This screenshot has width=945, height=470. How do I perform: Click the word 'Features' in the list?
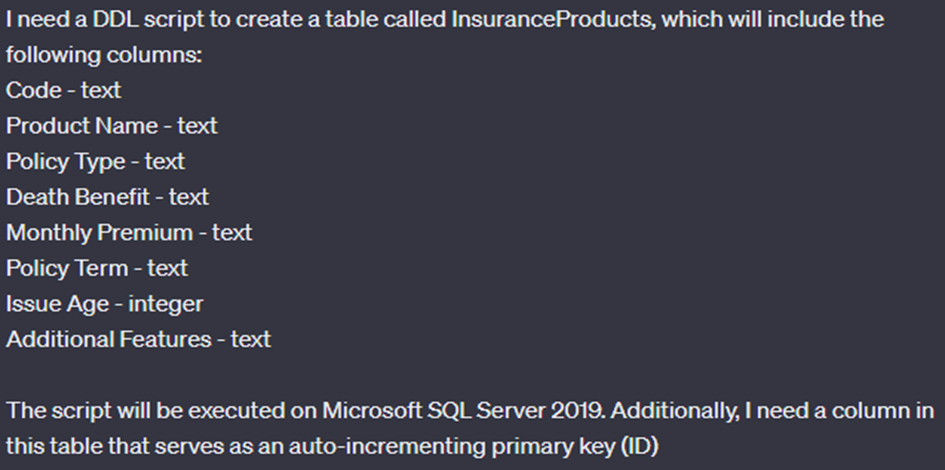click(165, 339)
